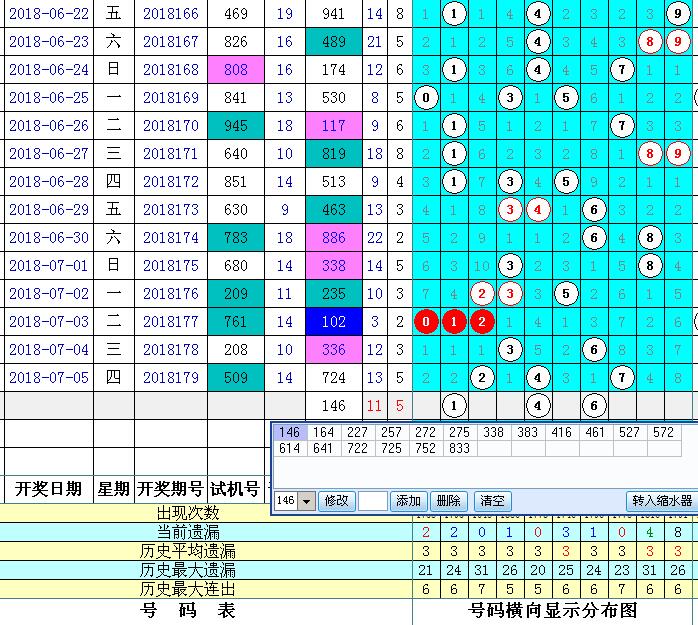Click the red circled 9 in row 2018171
The image size is (698, 625).
point(678,154)
